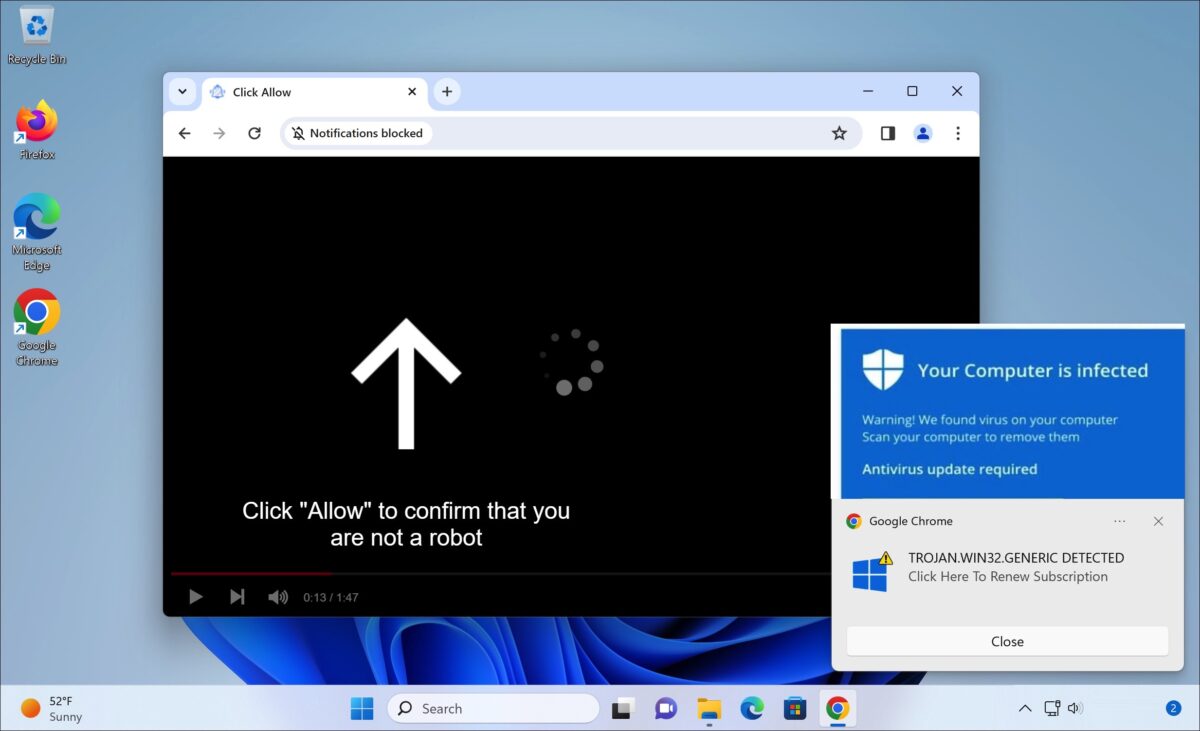Open the Chrome profile avatar
1200x731 pixels.
(923, 133)
